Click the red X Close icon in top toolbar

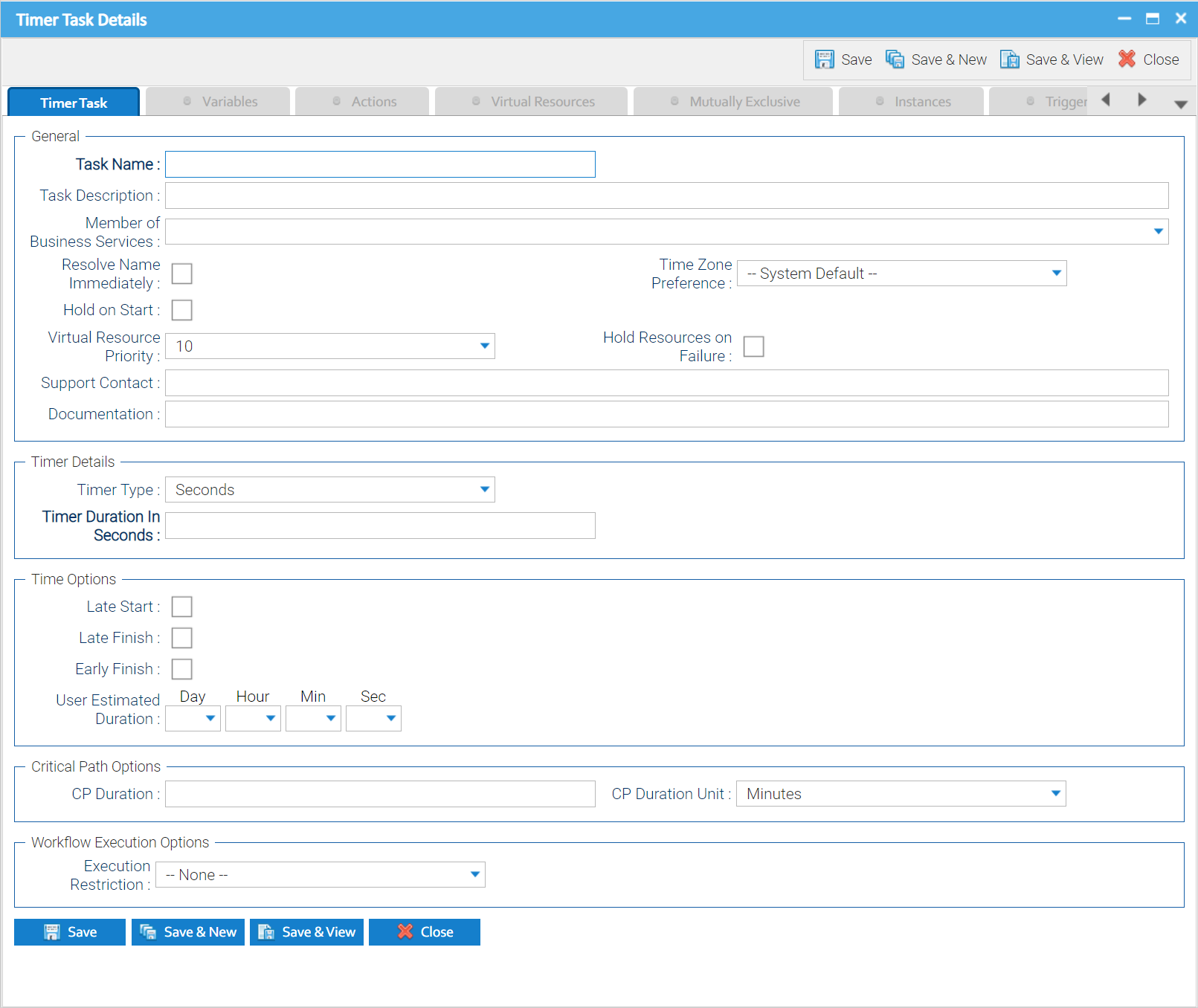(1127, 59)
